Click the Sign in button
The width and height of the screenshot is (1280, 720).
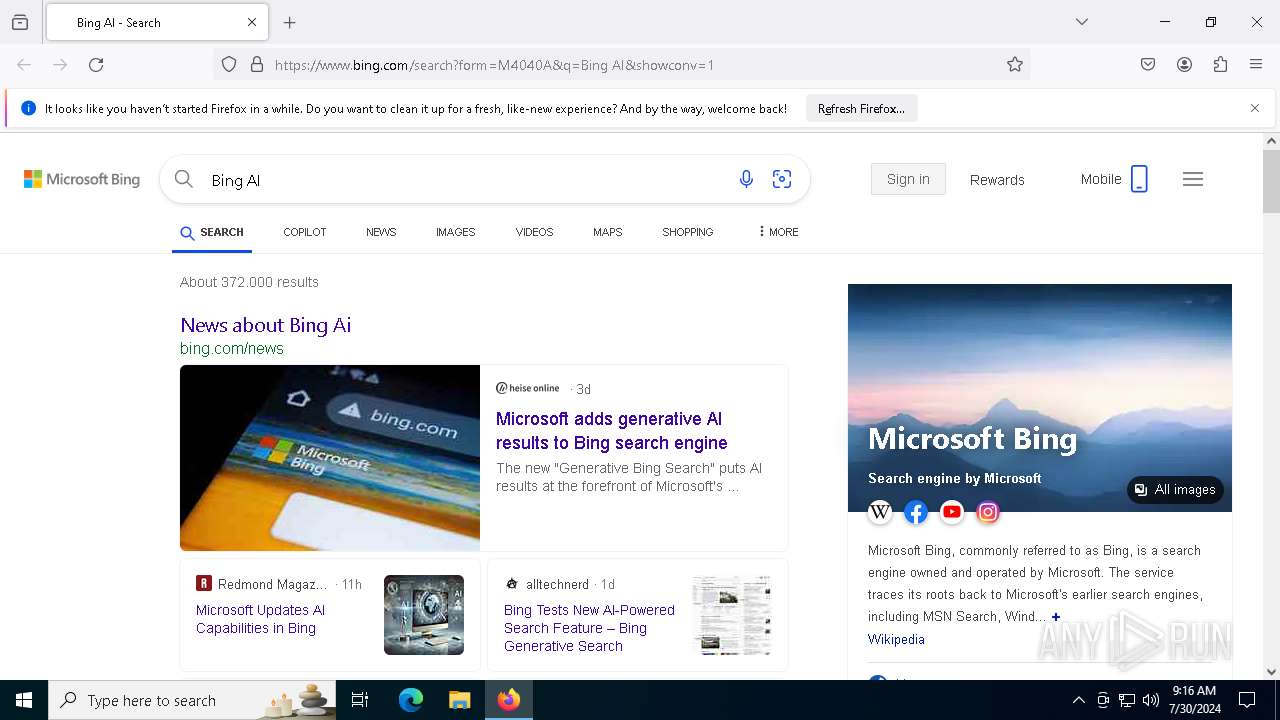coord(908,179)
